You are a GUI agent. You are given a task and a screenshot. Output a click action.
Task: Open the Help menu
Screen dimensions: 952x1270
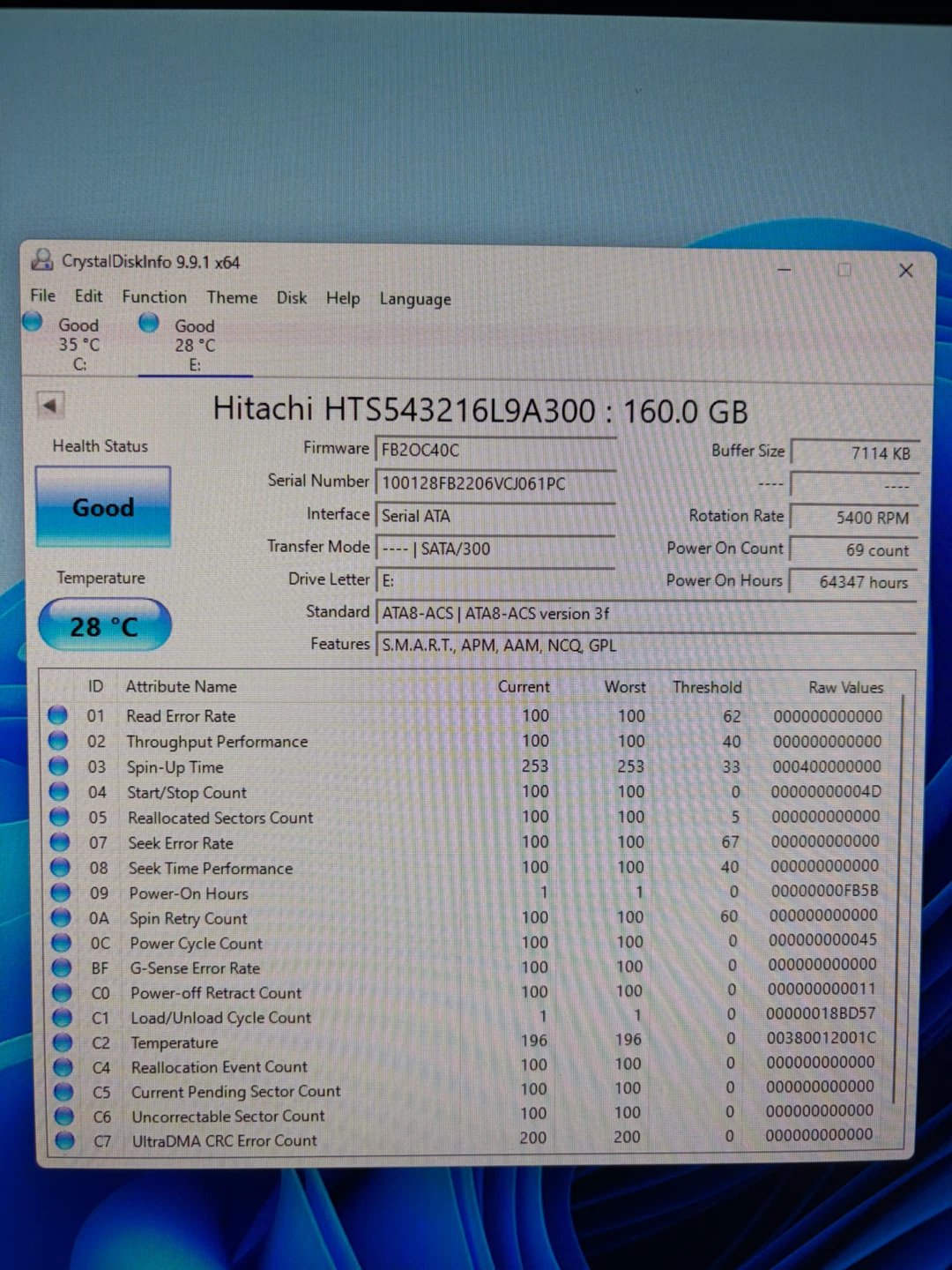click(343, 298)
